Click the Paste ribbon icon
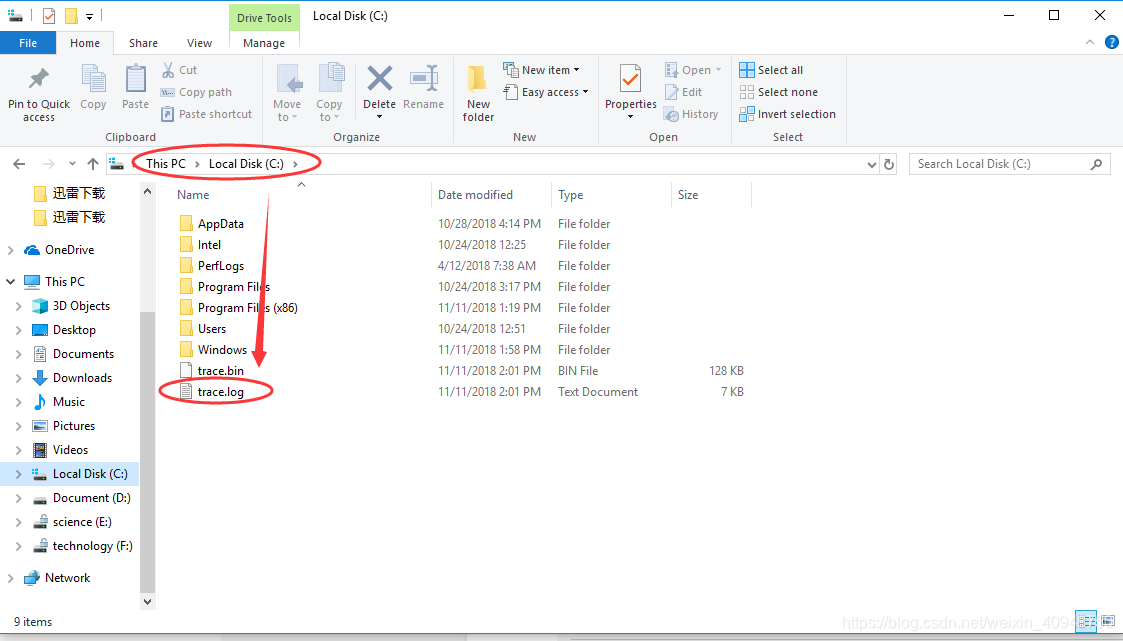 pos(135,78)
